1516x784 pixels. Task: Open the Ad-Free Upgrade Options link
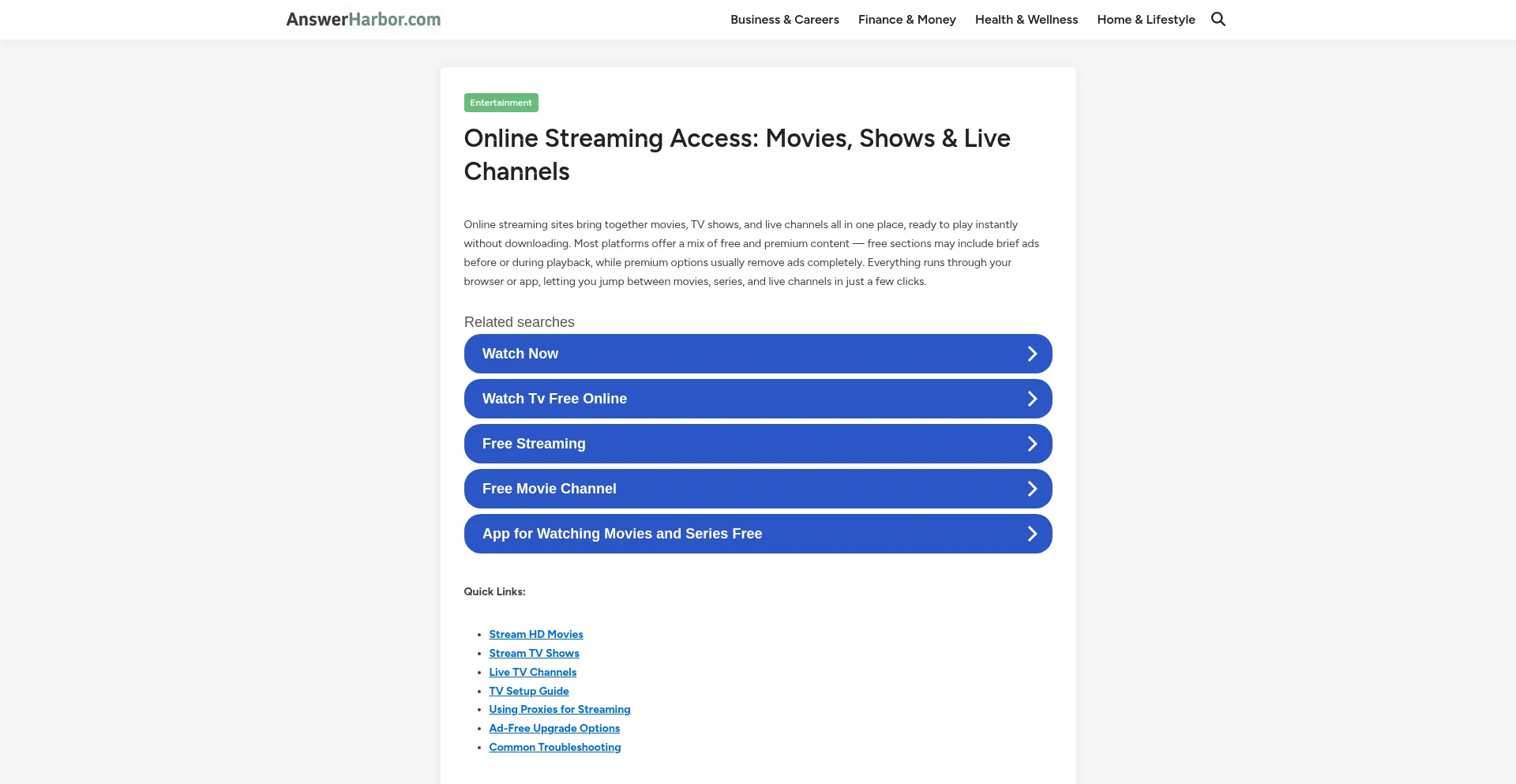tap(554, 727)
